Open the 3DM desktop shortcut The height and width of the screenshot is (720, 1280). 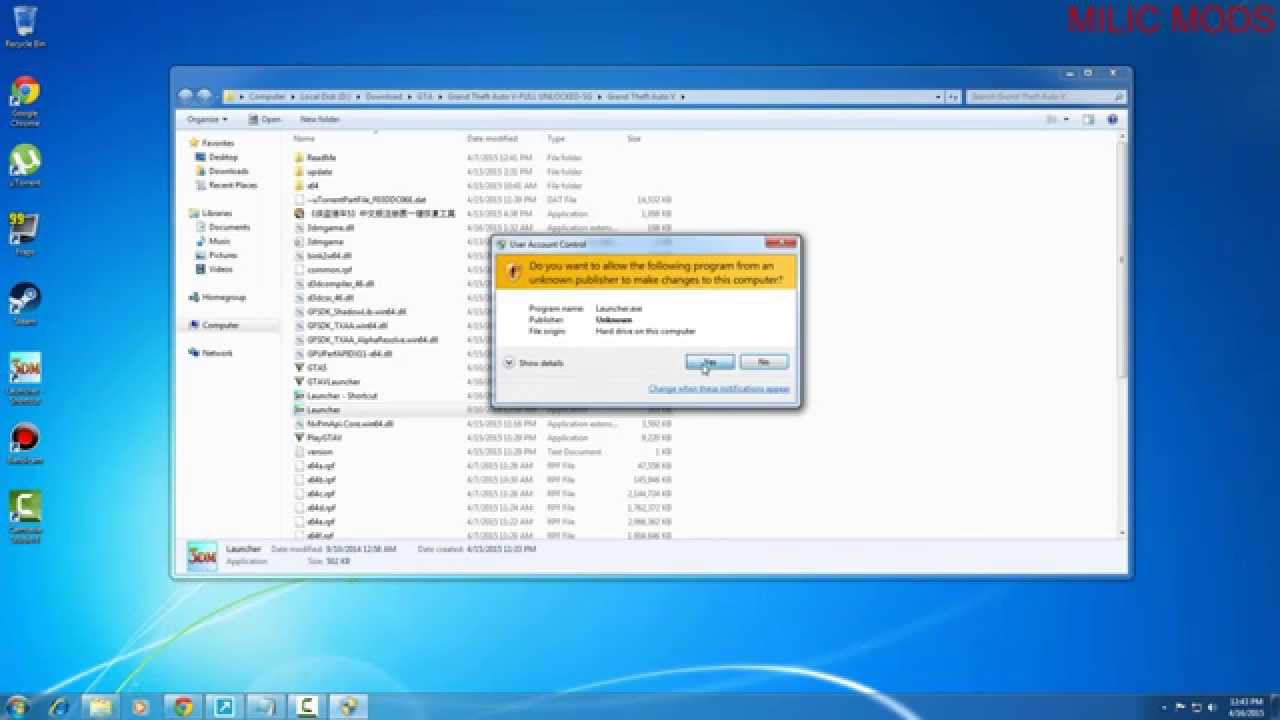click(24, 376)
